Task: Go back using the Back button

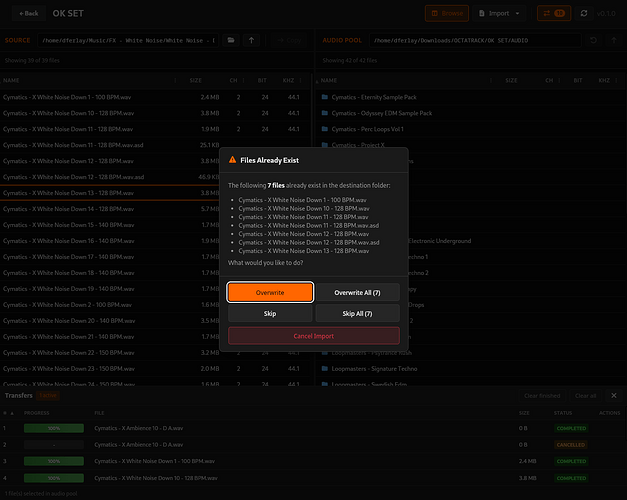Action: (x=29, y=14)
